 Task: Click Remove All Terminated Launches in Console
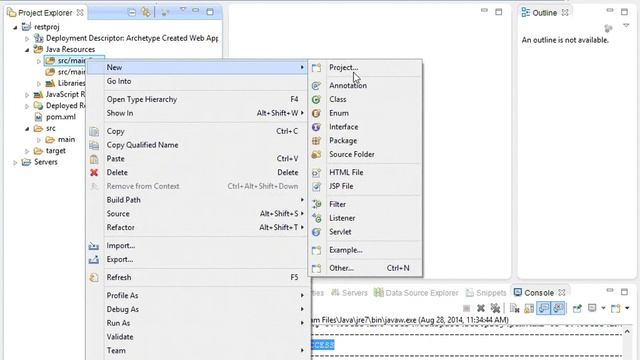tap(495, 308)
